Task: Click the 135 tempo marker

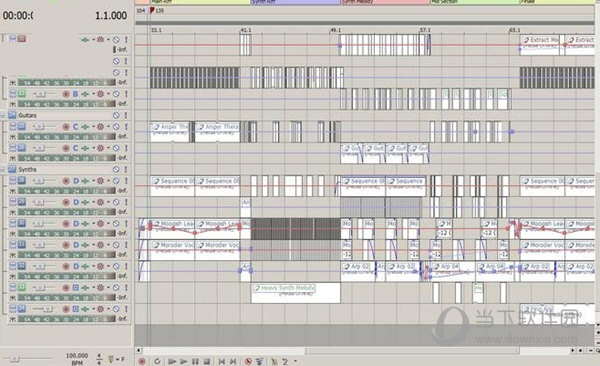Action: [x=157, y=11]
